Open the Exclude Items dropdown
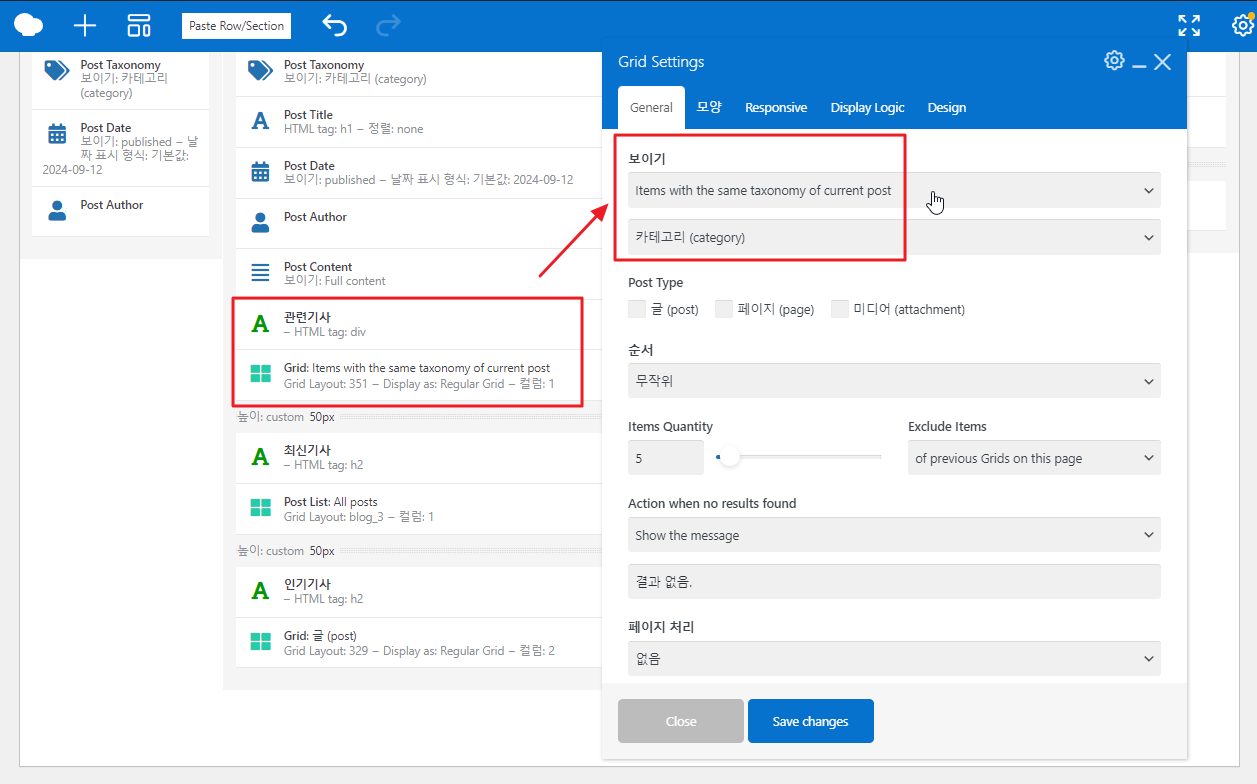The image size is (1257, 784). [1034, 458]
